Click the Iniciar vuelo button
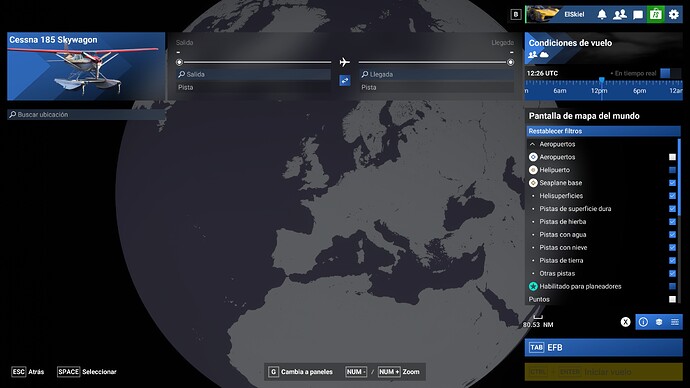This screenshot has width=690, height=388. 603,372
